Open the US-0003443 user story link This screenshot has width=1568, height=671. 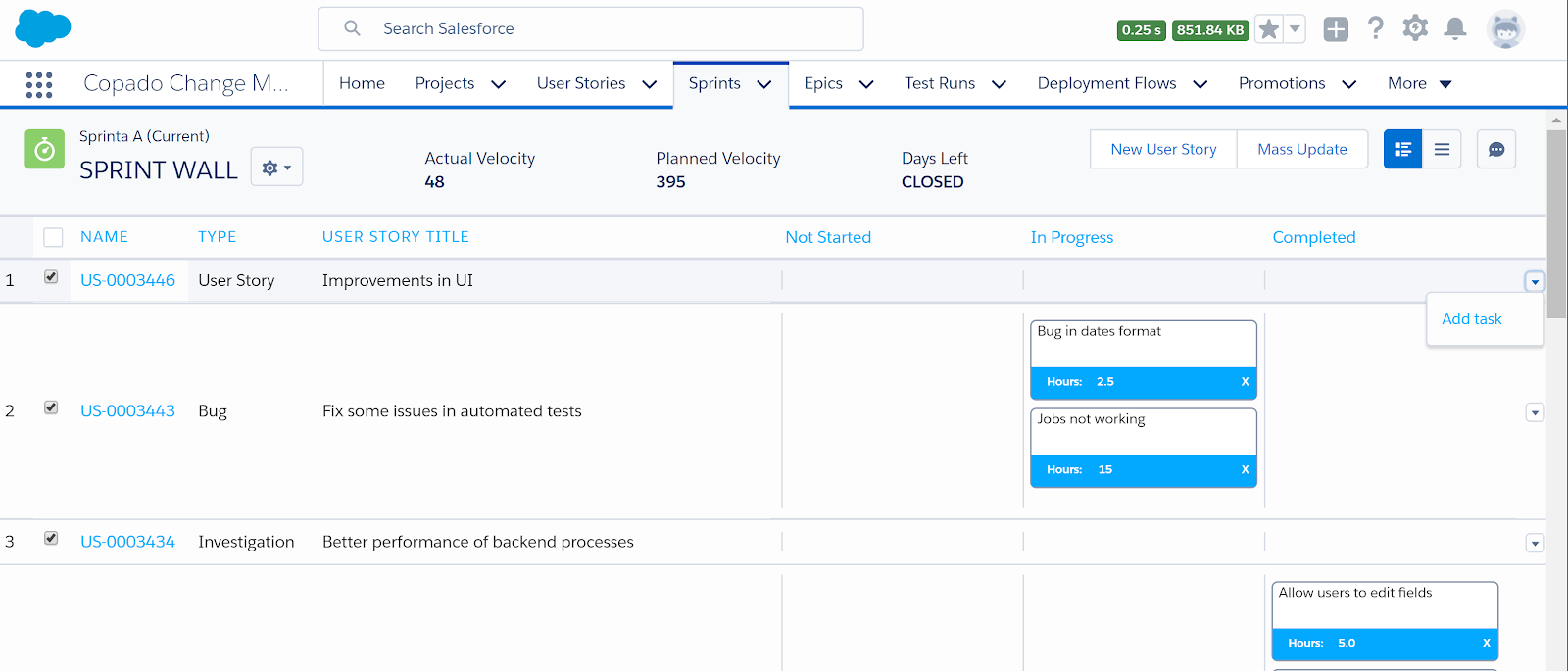click(127, 411)
